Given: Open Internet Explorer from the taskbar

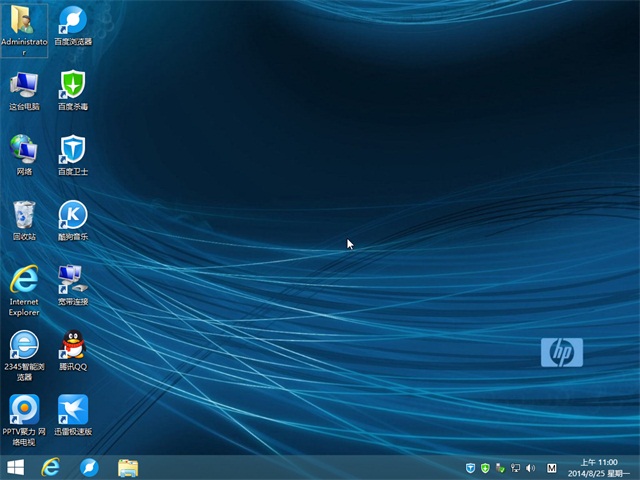Looking at the screenshot, I should pos(51,467).
